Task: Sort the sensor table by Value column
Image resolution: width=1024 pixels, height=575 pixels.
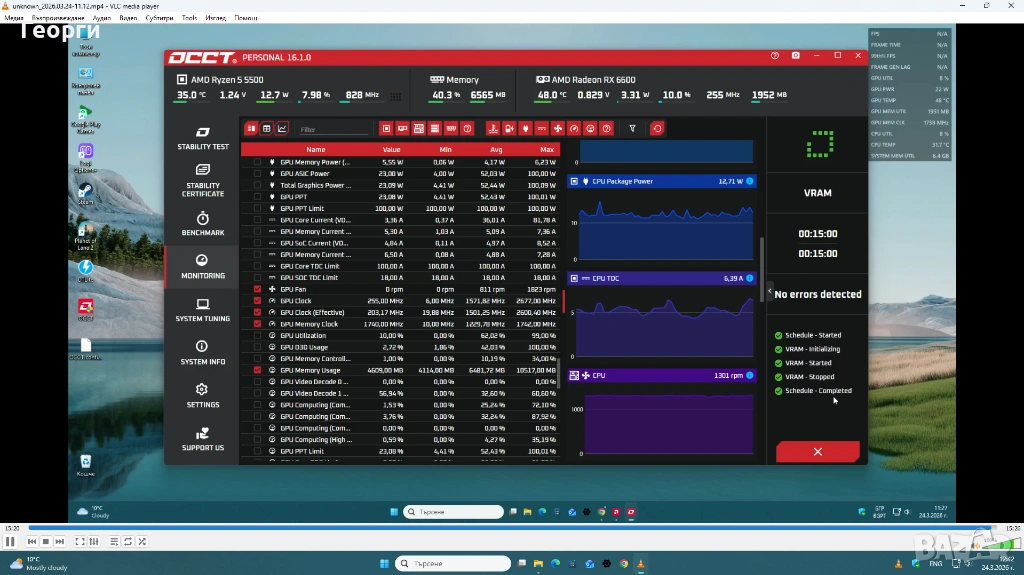Action: 391,149
